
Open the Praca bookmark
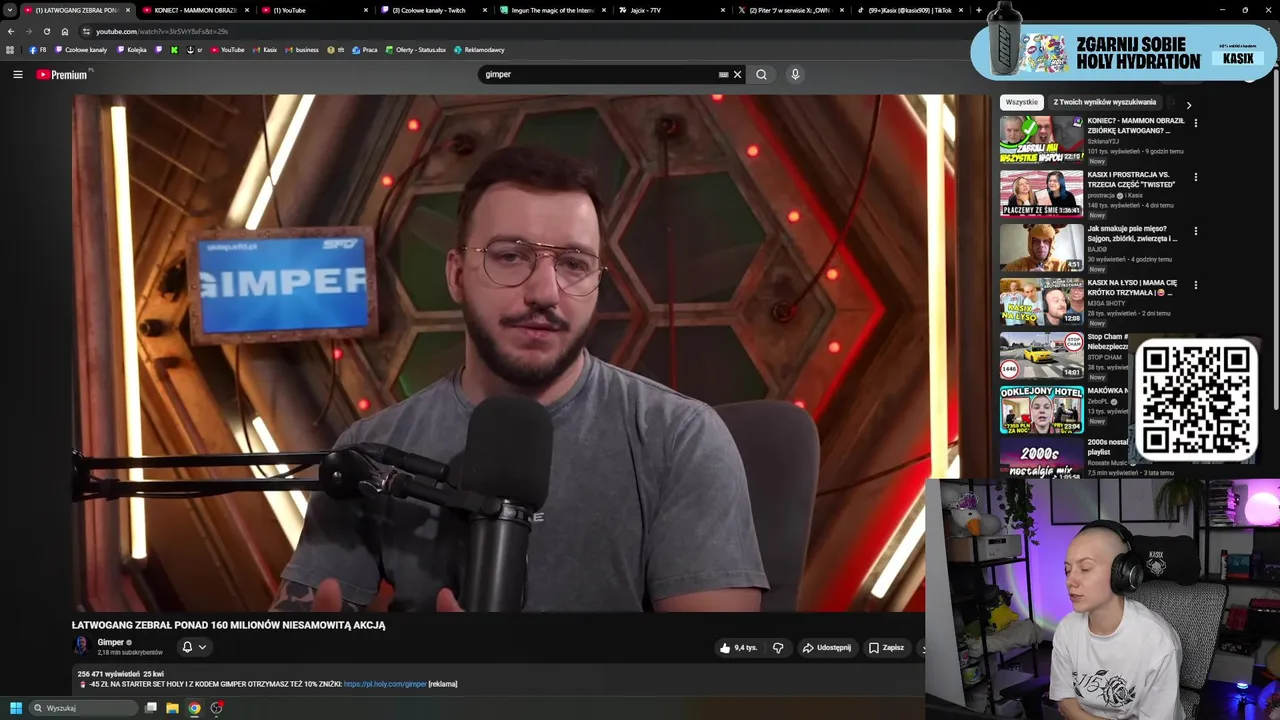(365, 49)
